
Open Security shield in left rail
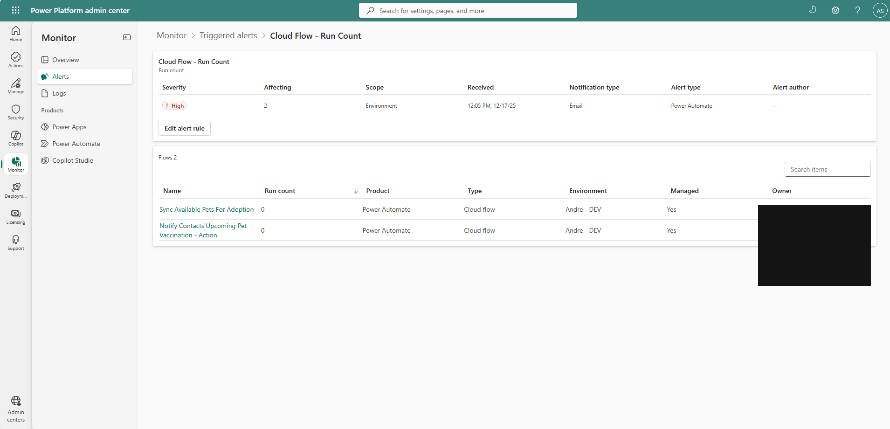16,112
